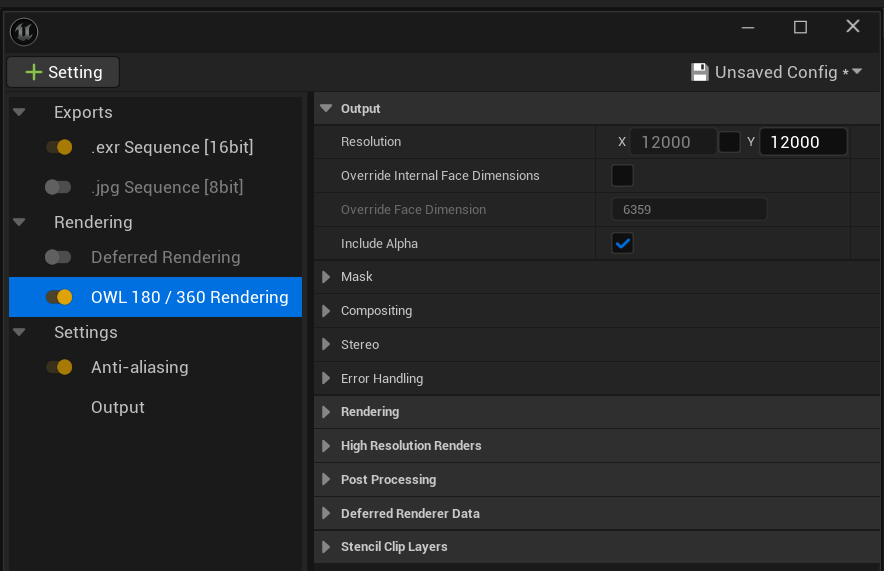Select the Deferred Rendering item
The width and height of the screenshot is (884, 571).
pos(166,257)
